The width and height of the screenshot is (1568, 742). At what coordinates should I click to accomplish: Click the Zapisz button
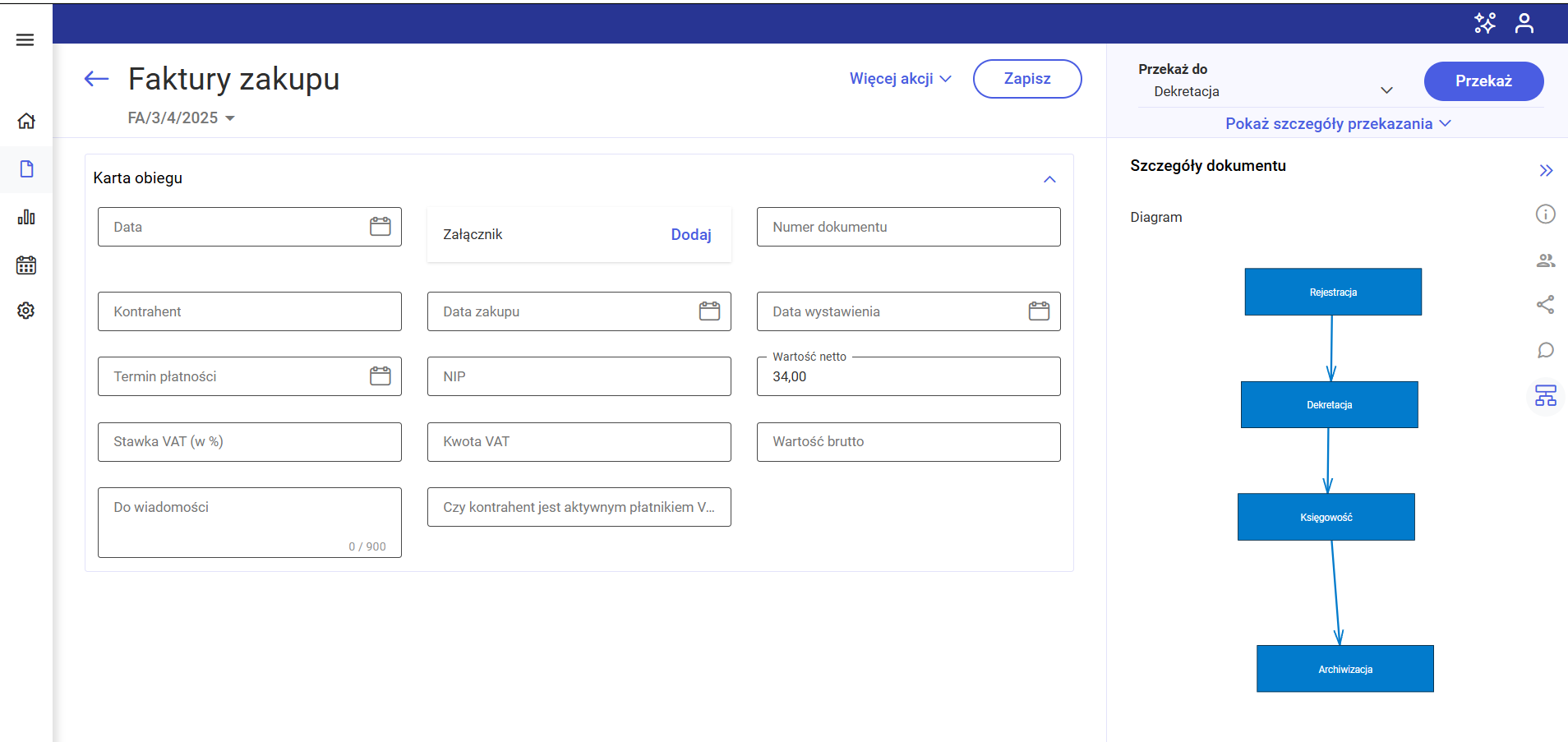pyautogui.click(x=1027, y=79)
